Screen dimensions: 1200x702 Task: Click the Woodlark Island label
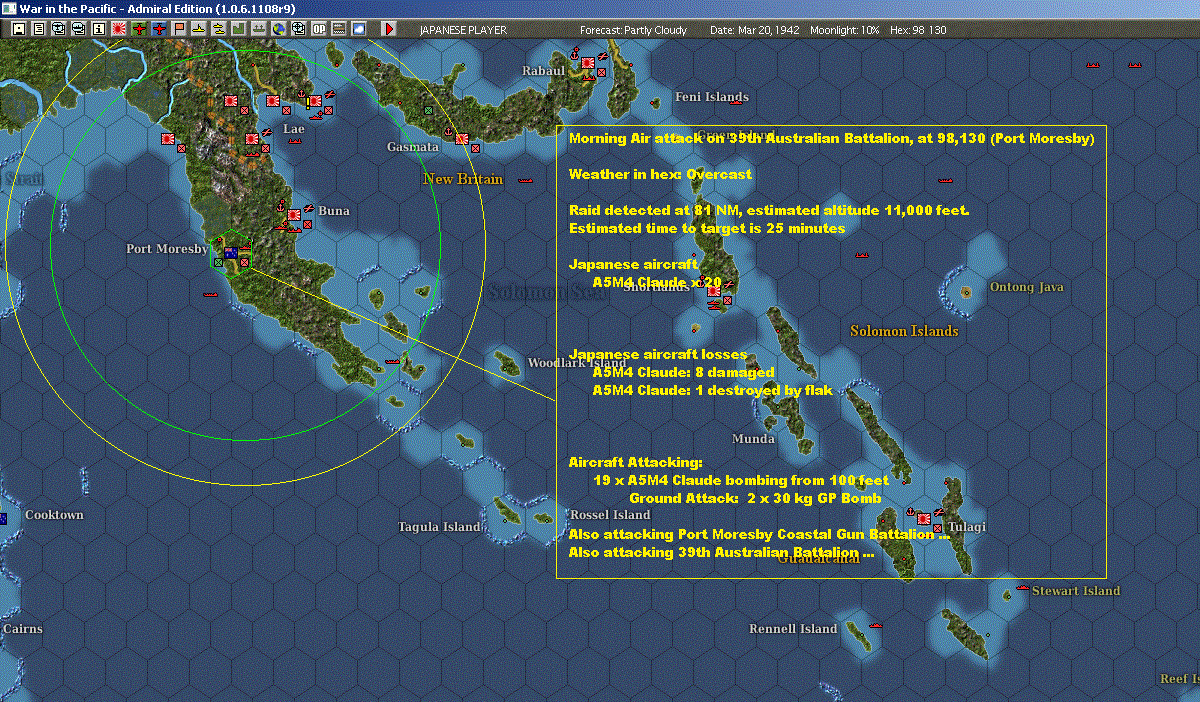tap(576, 363)
